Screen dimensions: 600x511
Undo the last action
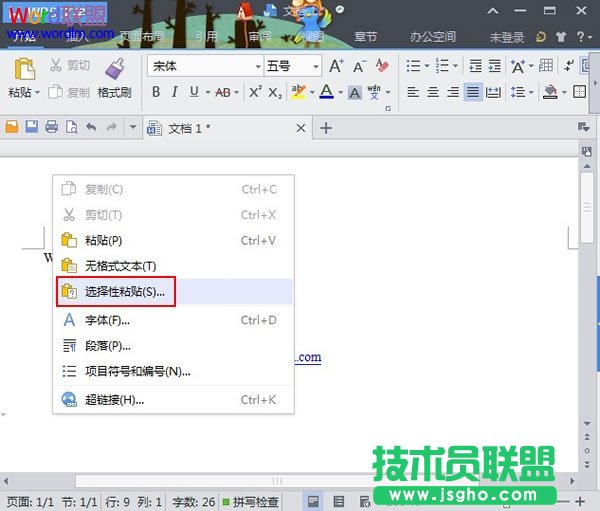pos(91,127)
